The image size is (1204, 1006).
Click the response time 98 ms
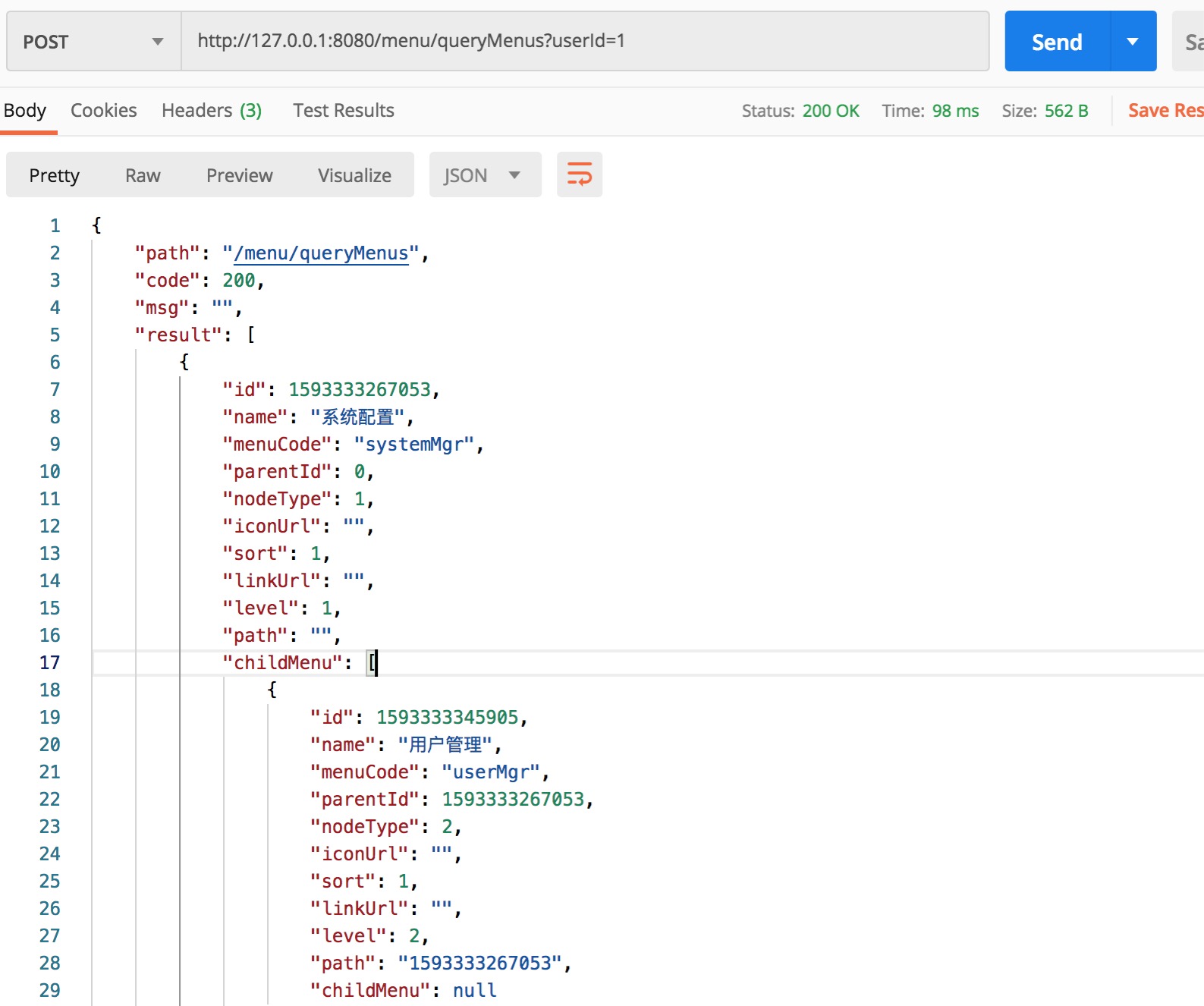click(955, 111)
